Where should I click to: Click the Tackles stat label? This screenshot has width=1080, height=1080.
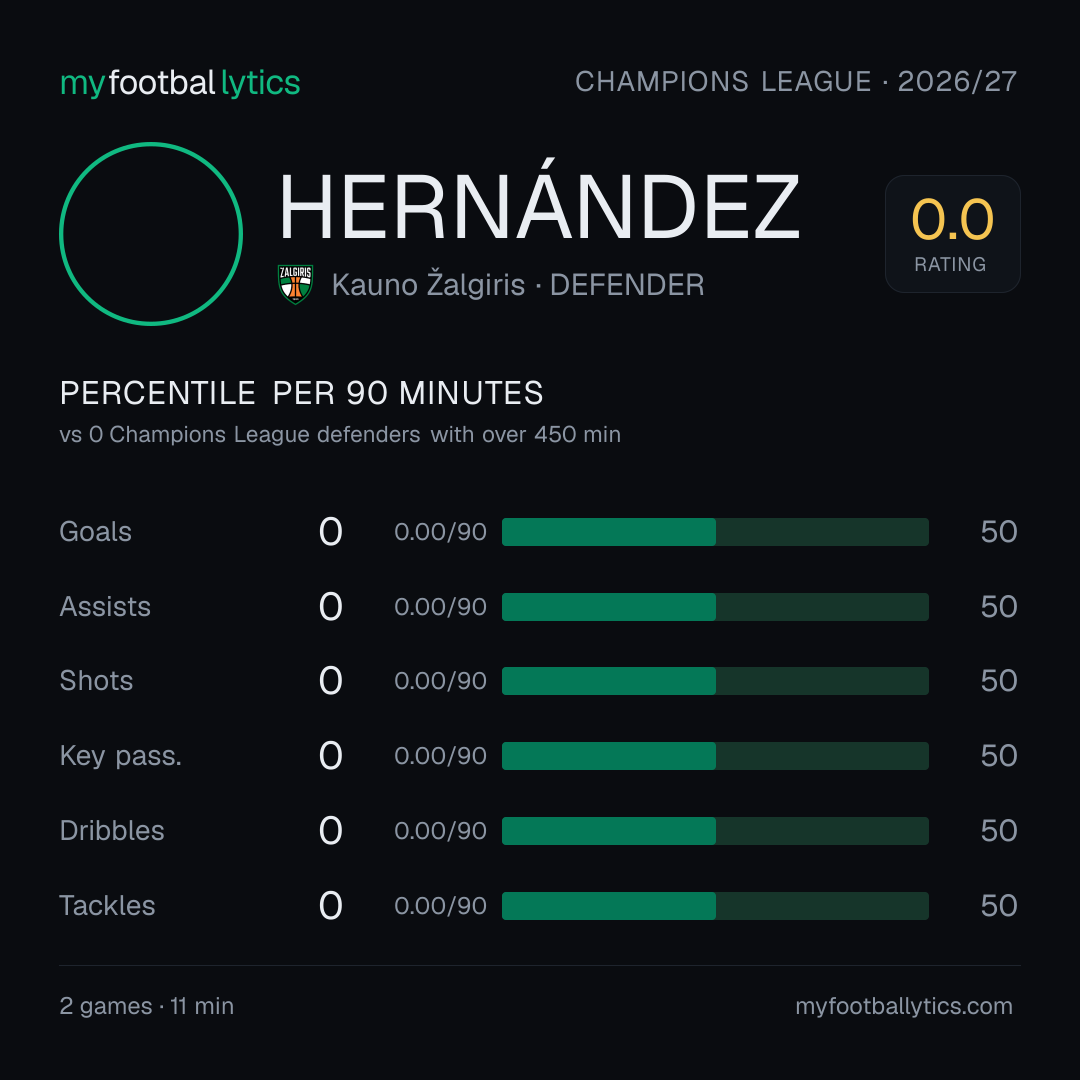click(107, 906)
